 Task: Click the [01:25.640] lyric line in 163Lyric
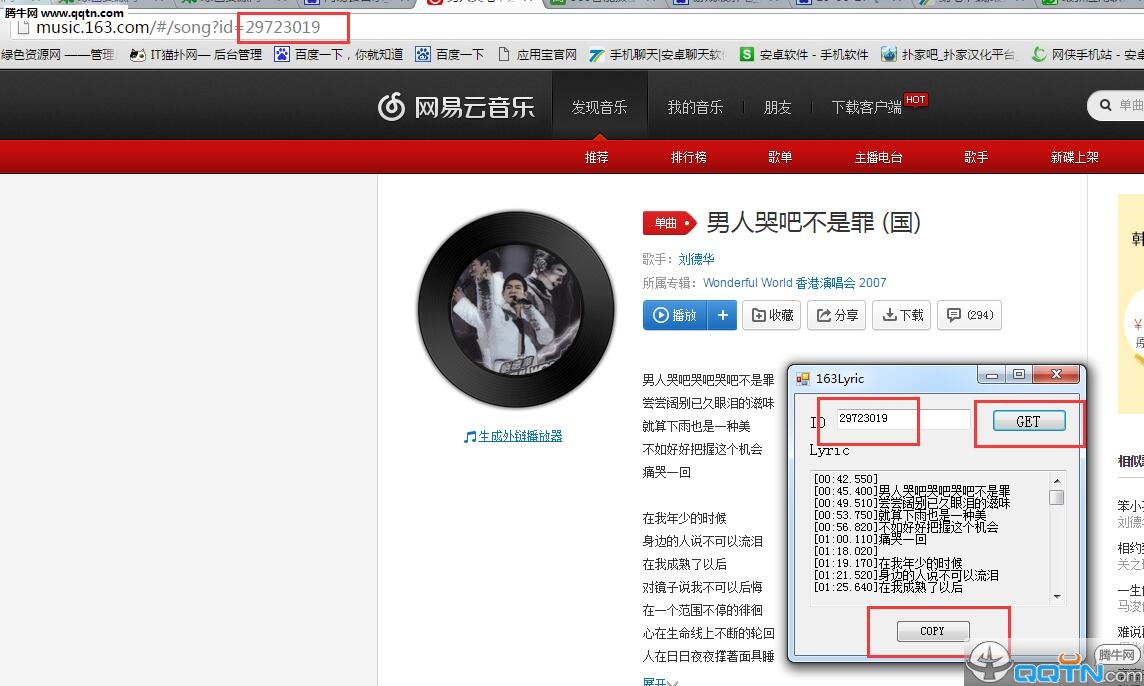(888, 587)
